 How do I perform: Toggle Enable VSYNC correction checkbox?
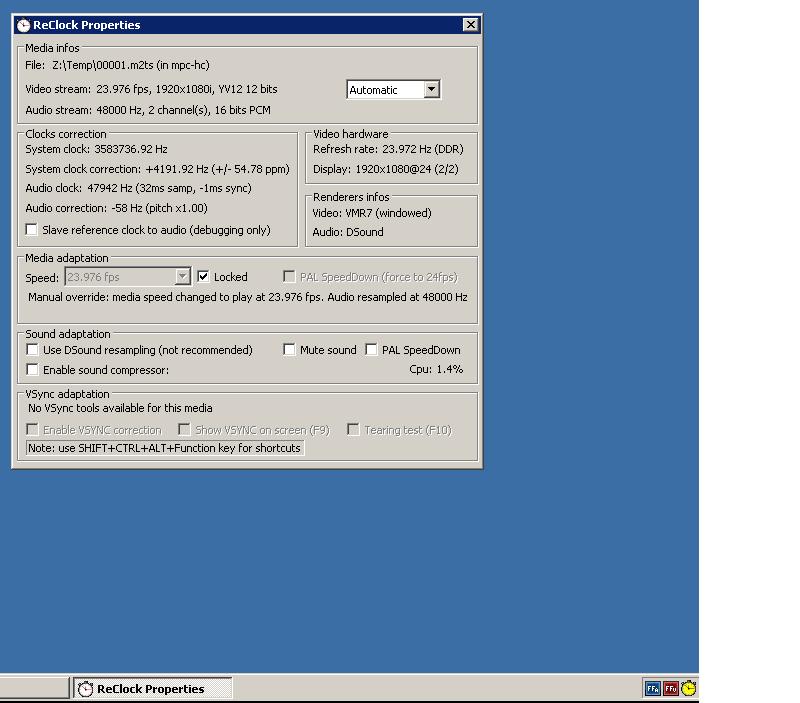pyautogui.click(x=32, y=430)
